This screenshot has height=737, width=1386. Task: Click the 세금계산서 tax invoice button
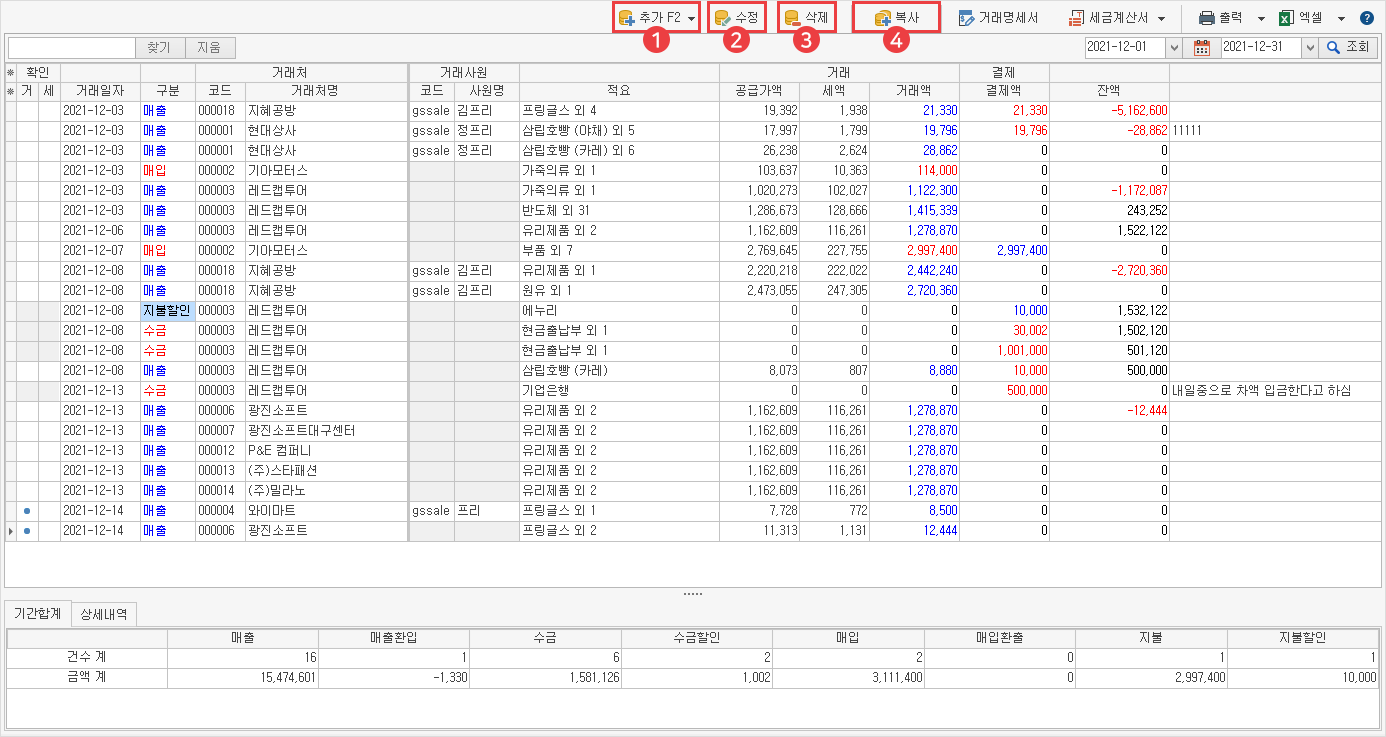[x=1109, y=18]
